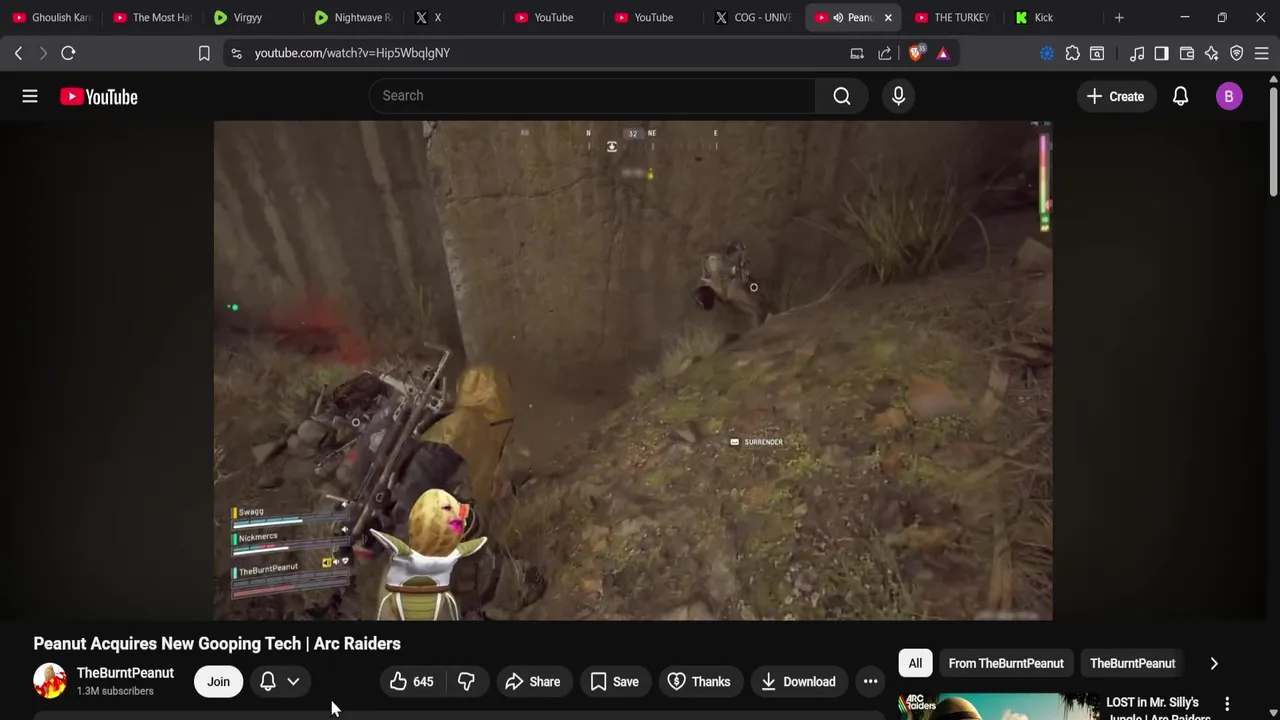This screenshot has height=720, width=1280.
Task: Go back in browser history
Action: [18, 53]
